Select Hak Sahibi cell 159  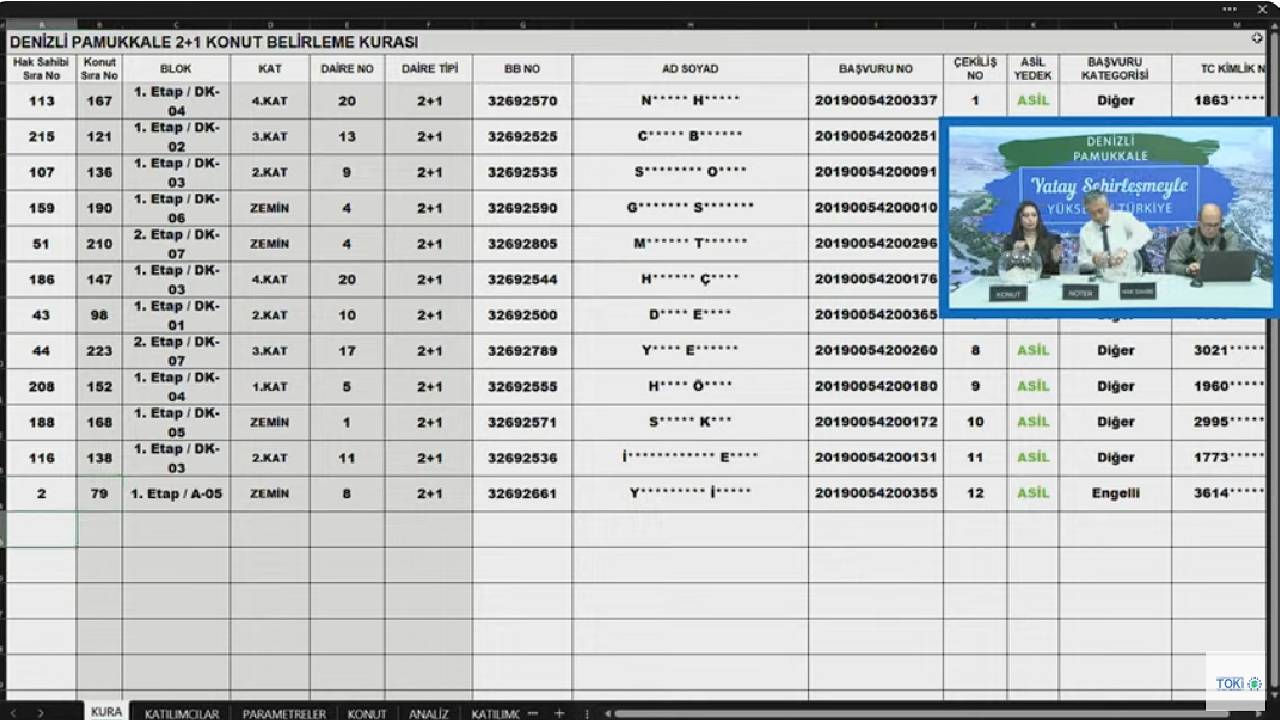41,208
